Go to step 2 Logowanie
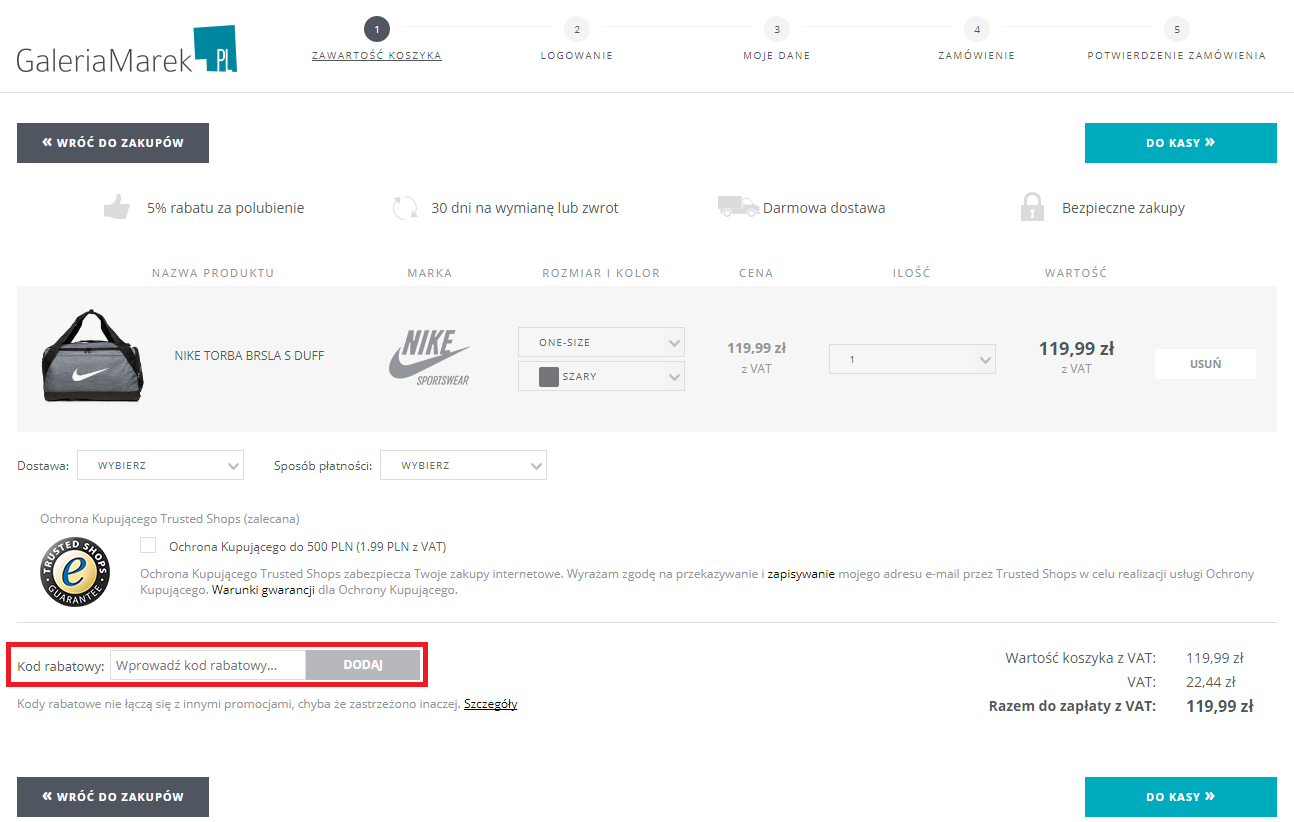1294x822 pixels. point(577,41)
